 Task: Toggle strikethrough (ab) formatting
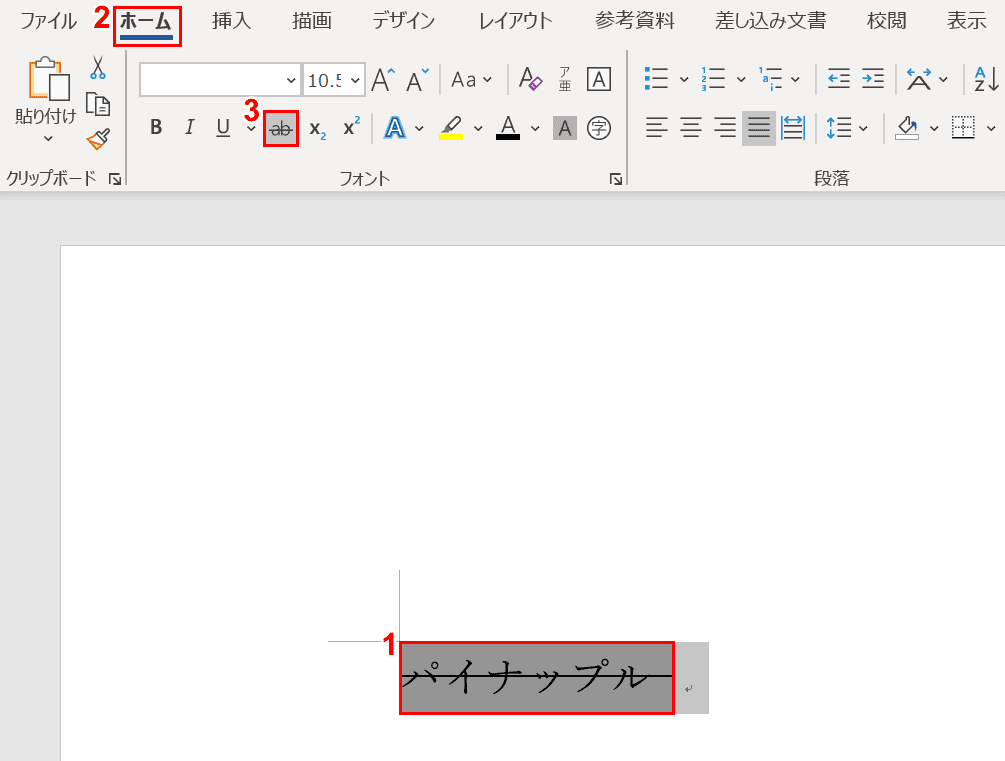point(281,129)
